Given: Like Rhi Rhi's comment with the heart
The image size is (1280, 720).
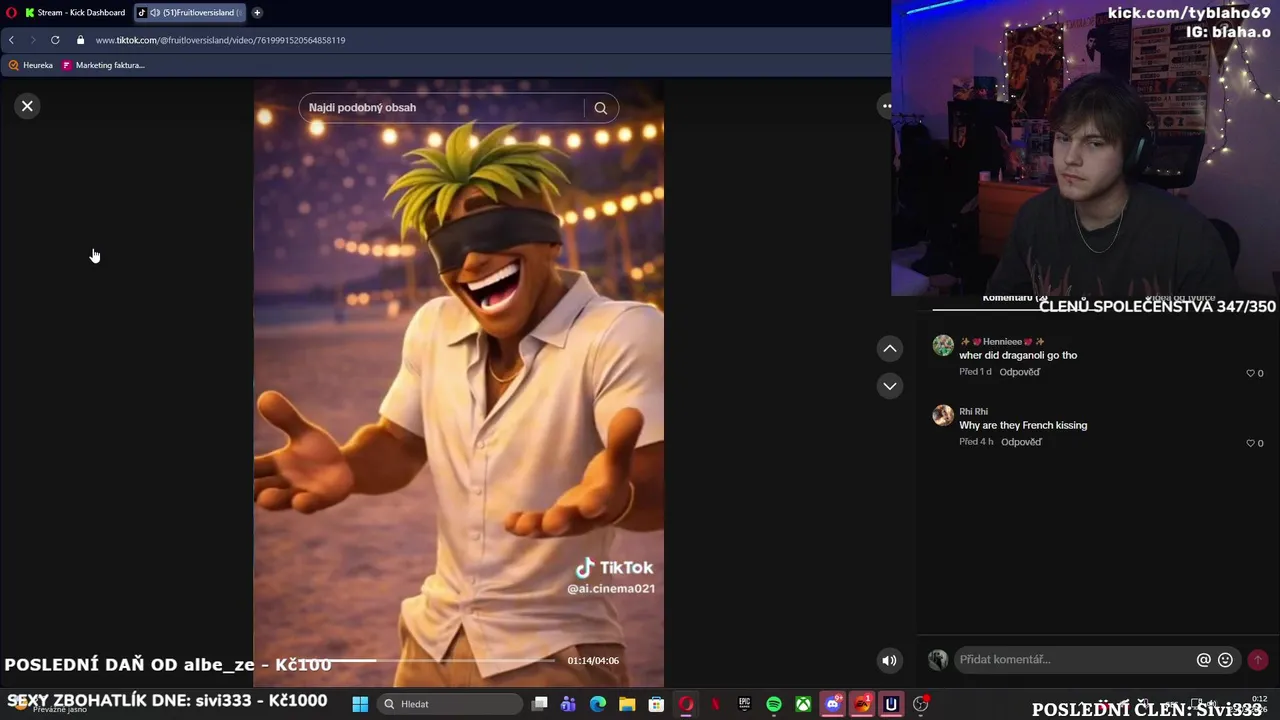Looking at the screenshot, I should point(1250,443).
